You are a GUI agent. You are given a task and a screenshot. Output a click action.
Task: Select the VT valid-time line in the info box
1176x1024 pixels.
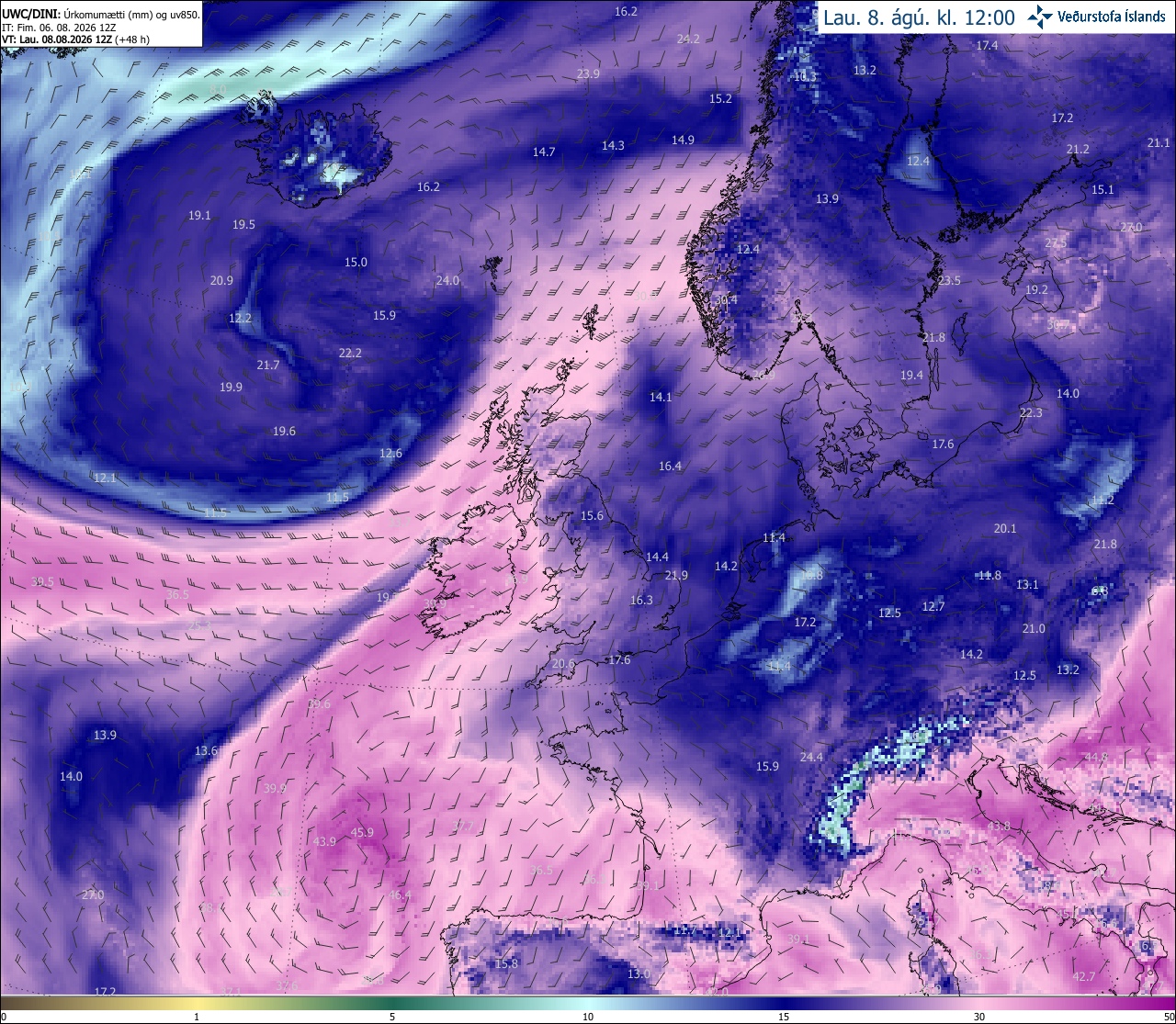(x=76, y=39)
